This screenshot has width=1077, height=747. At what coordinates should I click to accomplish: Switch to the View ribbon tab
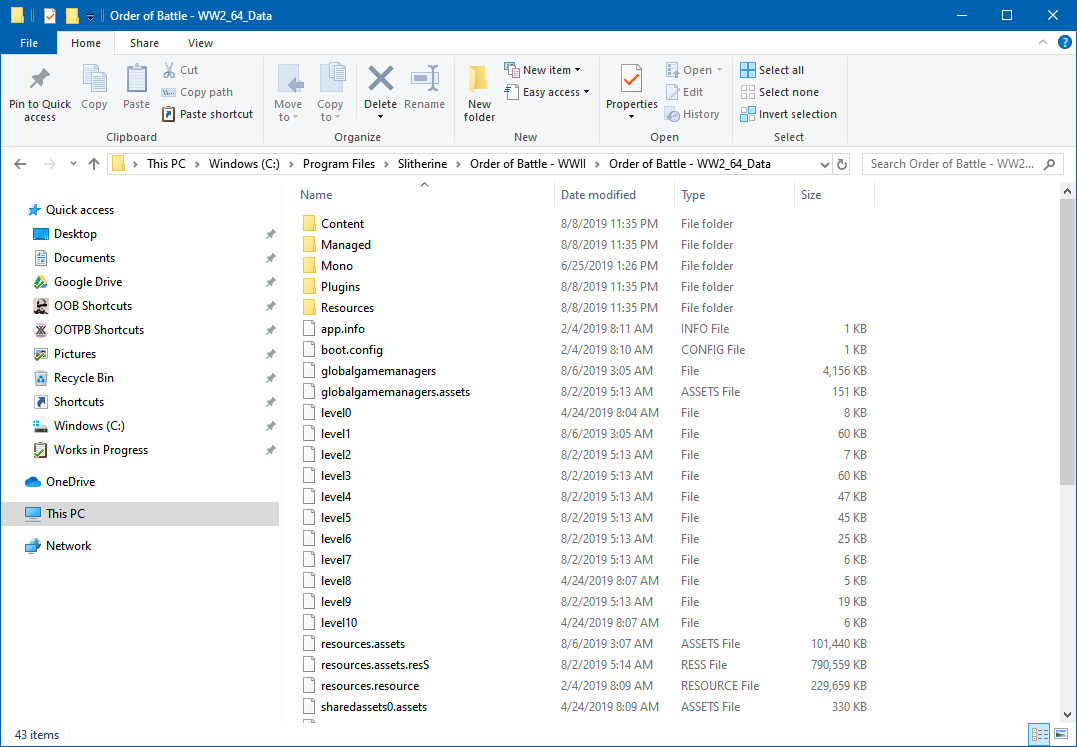click(x=200, y=43)
